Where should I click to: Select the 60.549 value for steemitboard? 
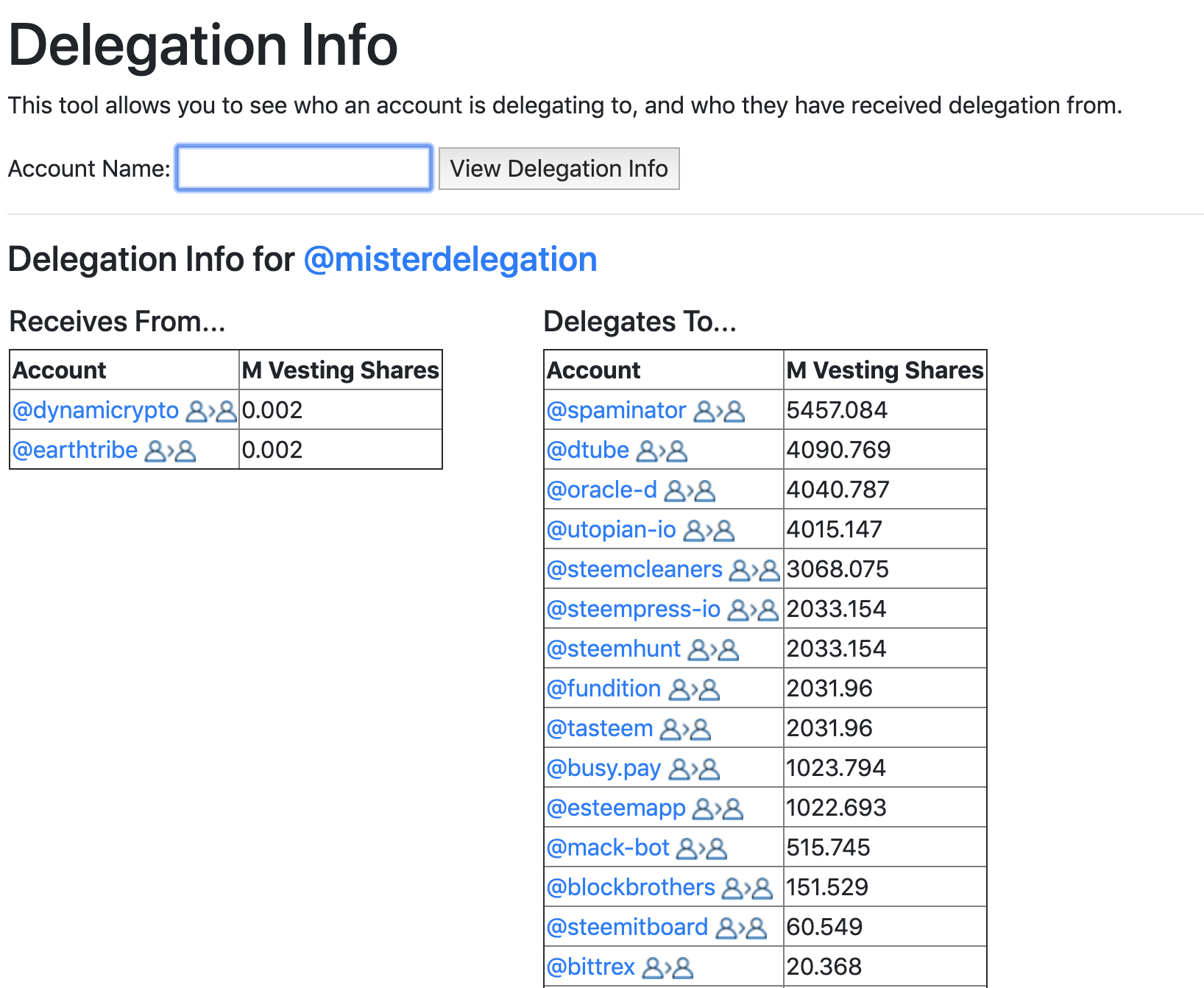[824, 927]
